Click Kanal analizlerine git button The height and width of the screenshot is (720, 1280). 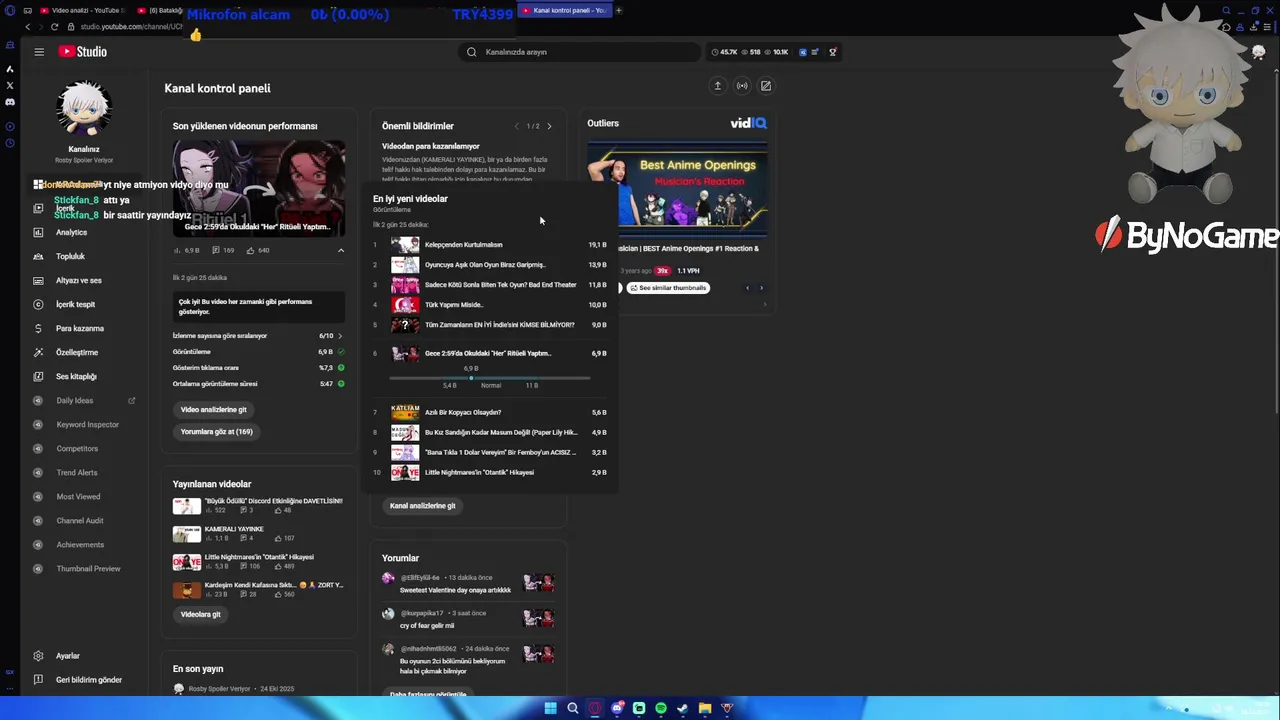pos(422,506)
